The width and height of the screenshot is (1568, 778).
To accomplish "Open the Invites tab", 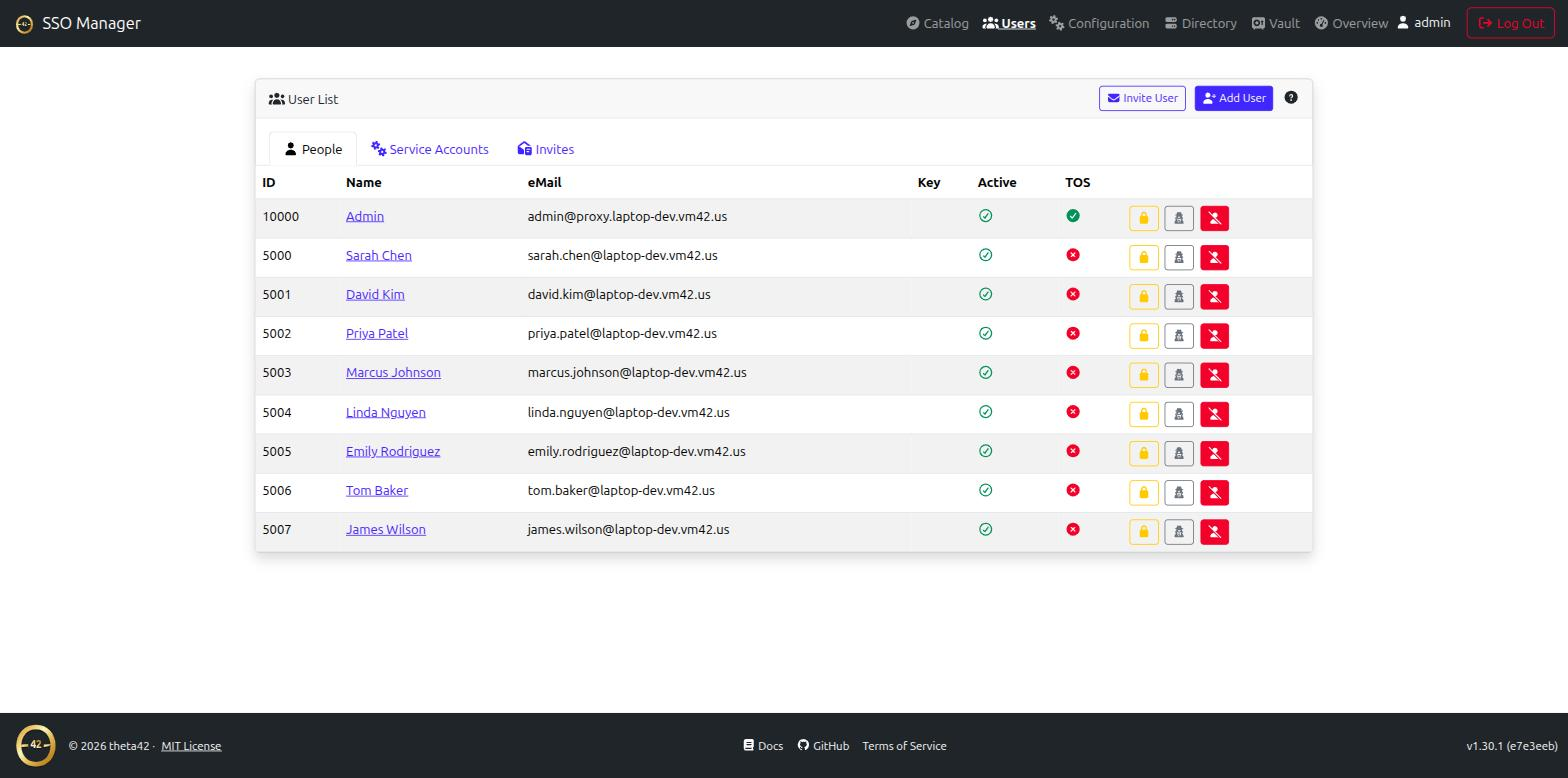I will pos(546,149).
